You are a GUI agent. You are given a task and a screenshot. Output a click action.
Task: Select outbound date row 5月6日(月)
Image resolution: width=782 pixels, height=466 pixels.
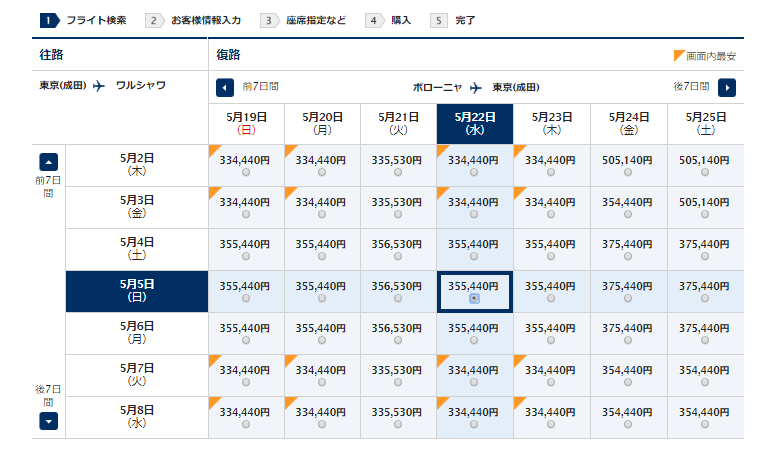[137, 333]
